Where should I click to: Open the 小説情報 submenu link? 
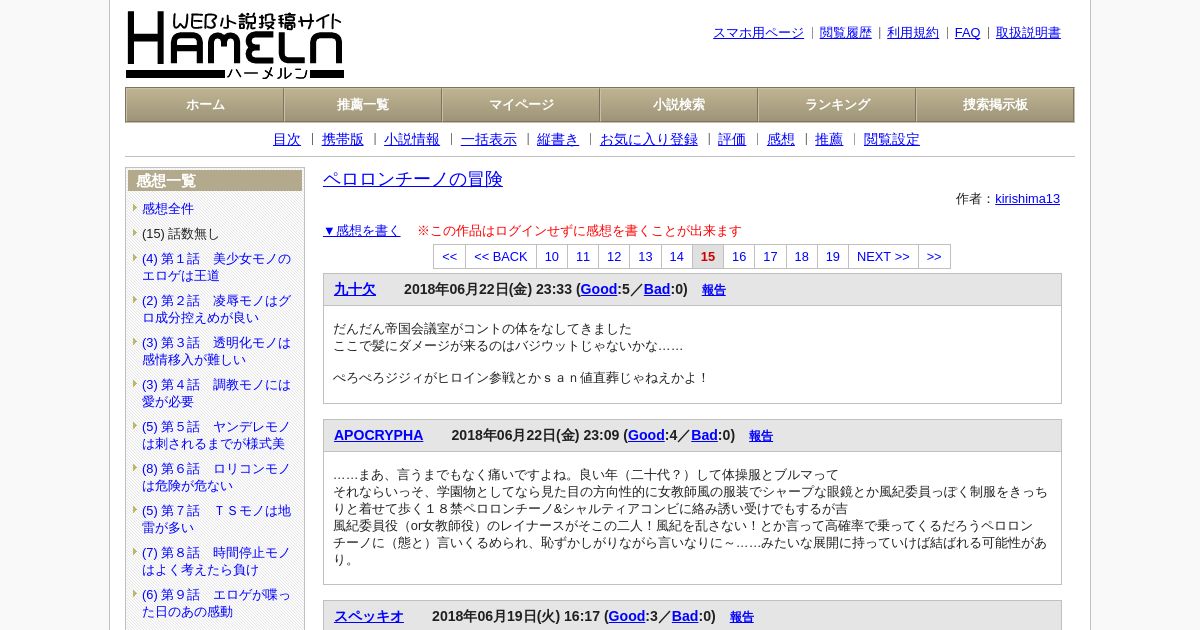point(412,140)
